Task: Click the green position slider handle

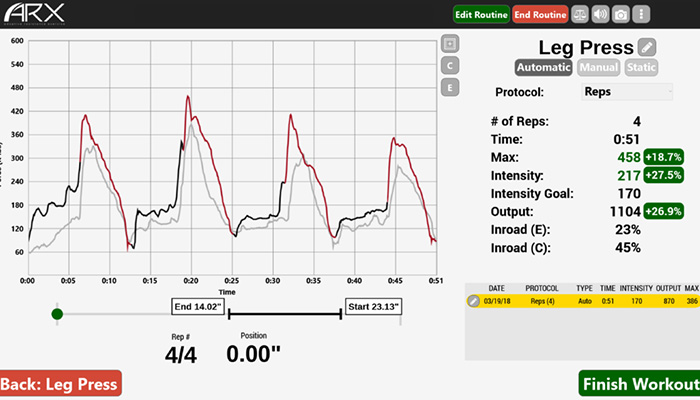Action: click(x=57, y=314)
